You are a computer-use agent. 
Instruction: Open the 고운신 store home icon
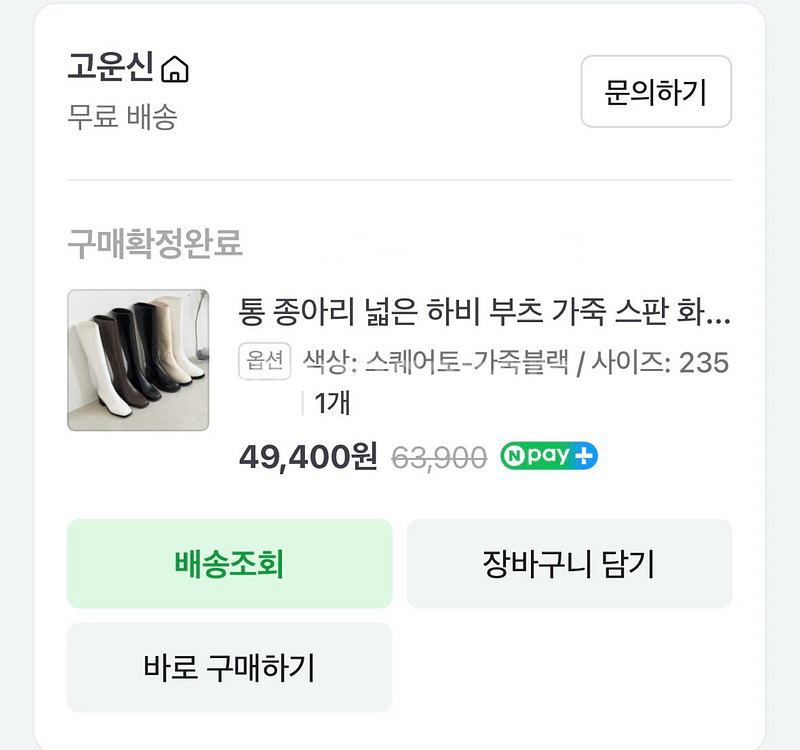175,70
